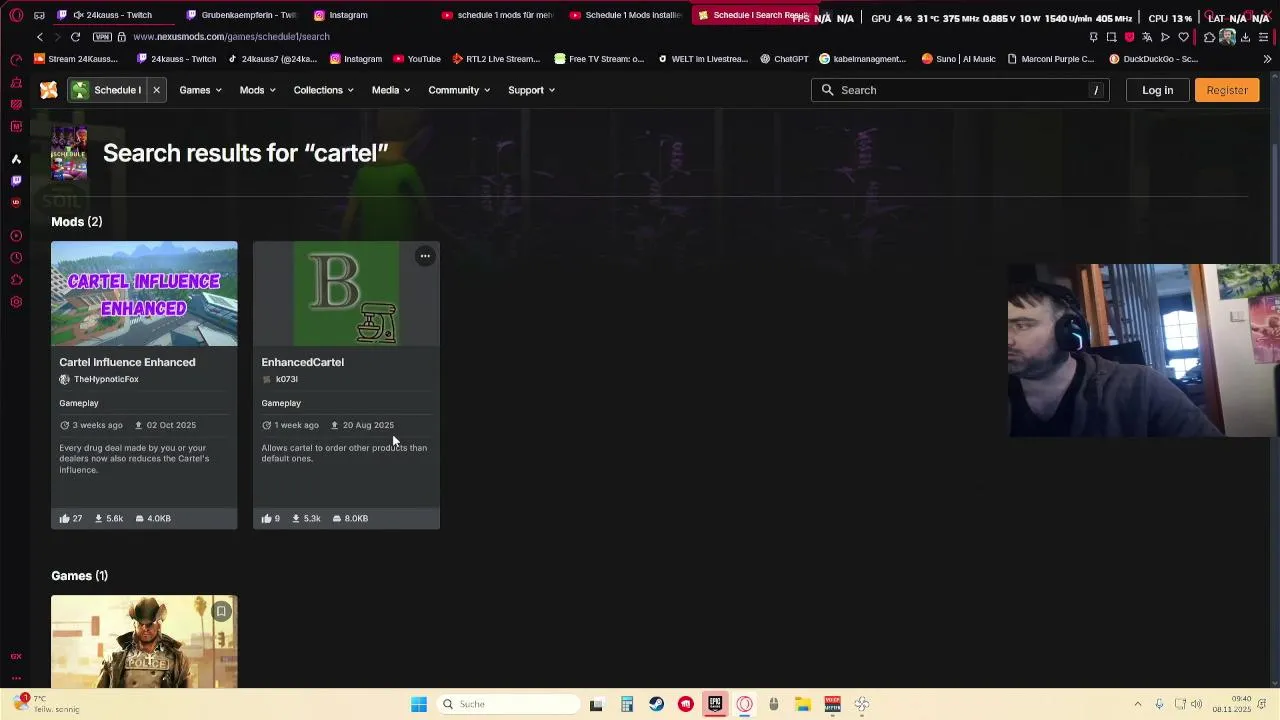Open the extensions cube icon
Screen dimensions: 1280x720
click(x=1209, y=37)
